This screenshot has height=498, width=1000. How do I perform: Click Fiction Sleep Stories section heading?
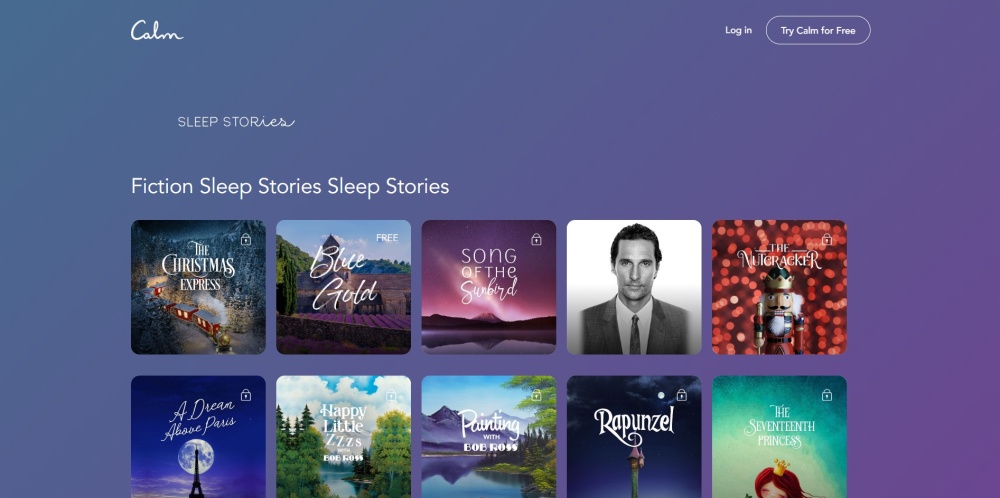point(290,186)
